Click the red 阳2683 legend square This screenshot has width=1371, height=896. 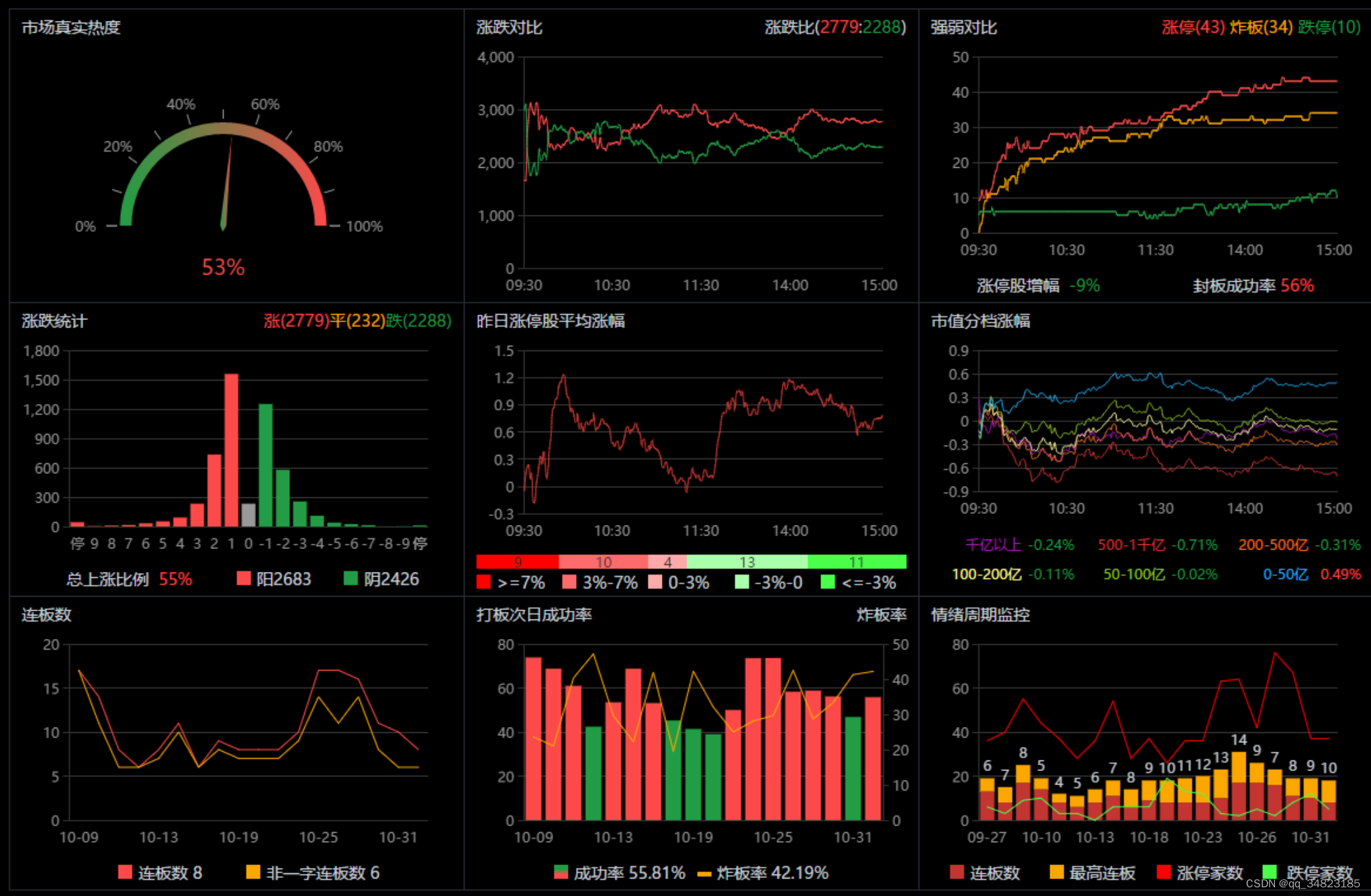(x=244, y=579)
